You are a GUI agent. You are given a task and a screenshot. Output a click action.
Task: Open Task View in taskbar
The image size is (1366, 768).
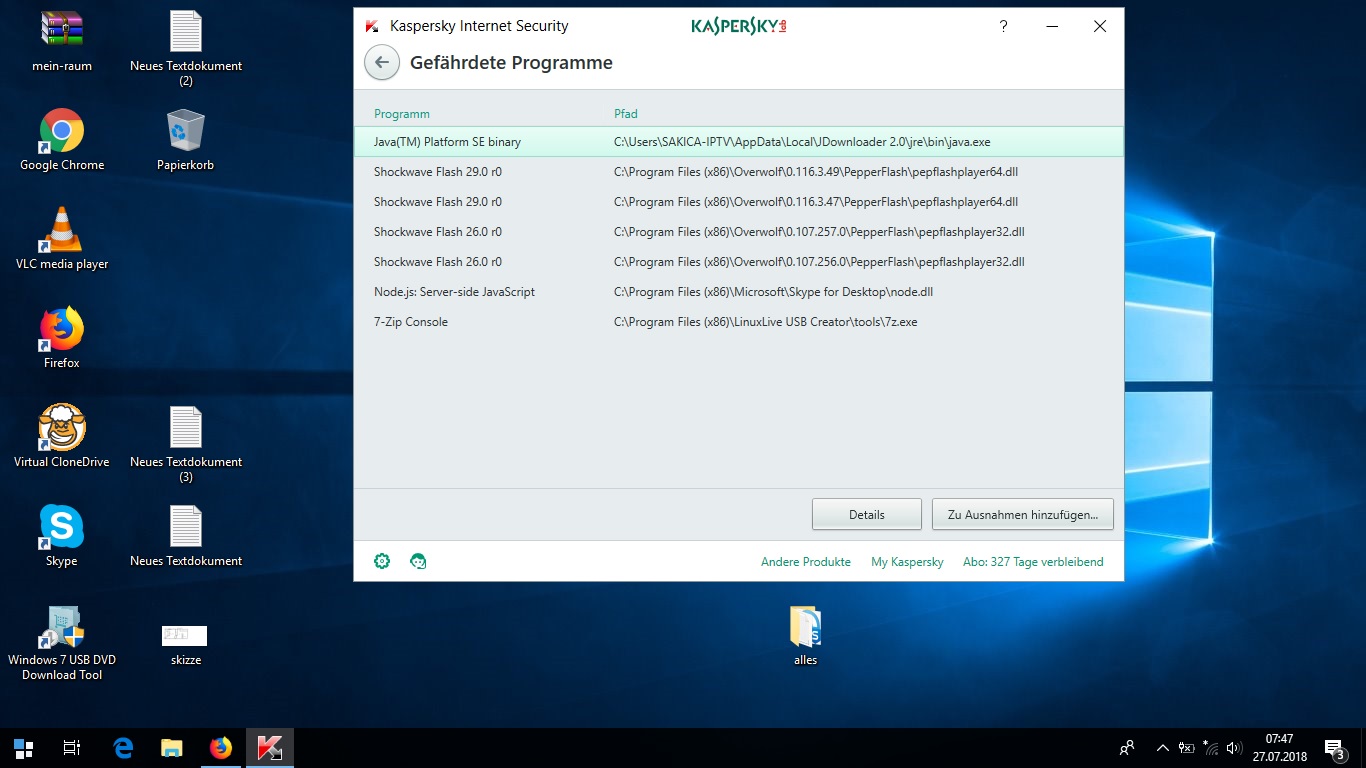tap(72, 748)
